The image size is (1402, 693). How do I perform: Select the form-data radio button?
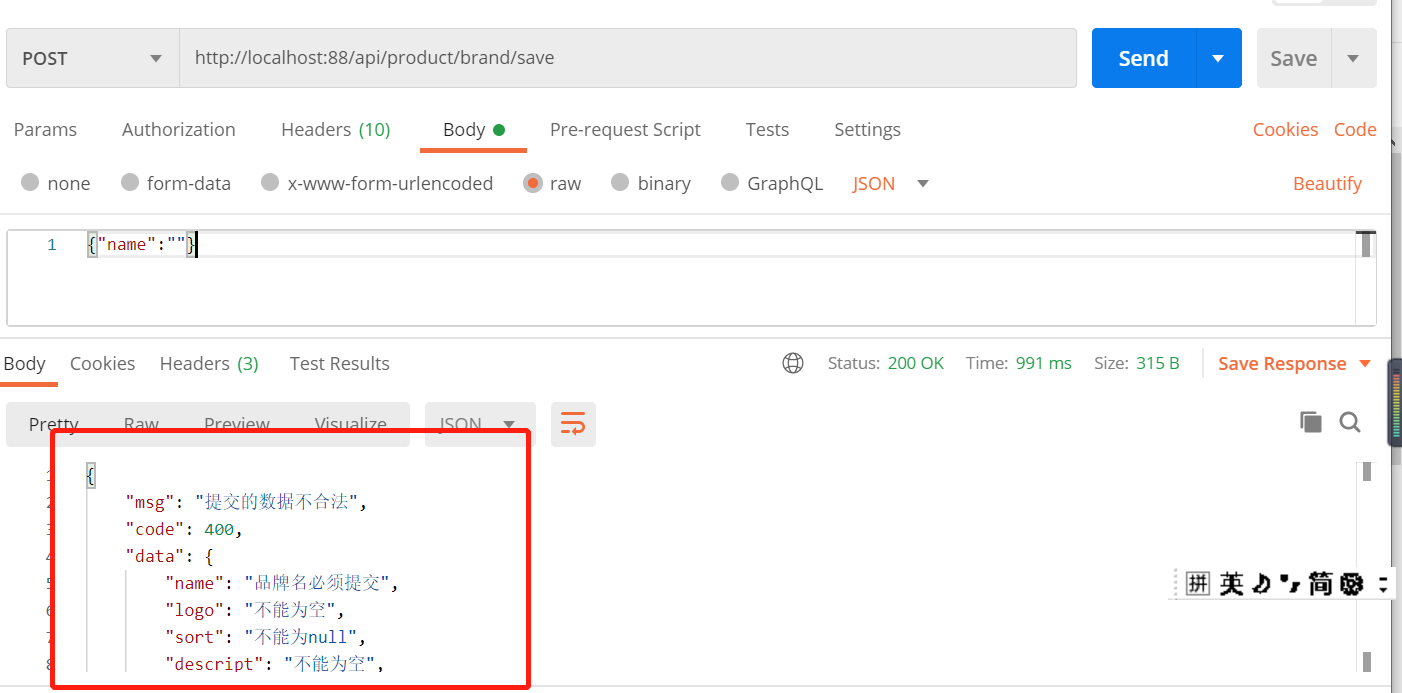point(130,182)
